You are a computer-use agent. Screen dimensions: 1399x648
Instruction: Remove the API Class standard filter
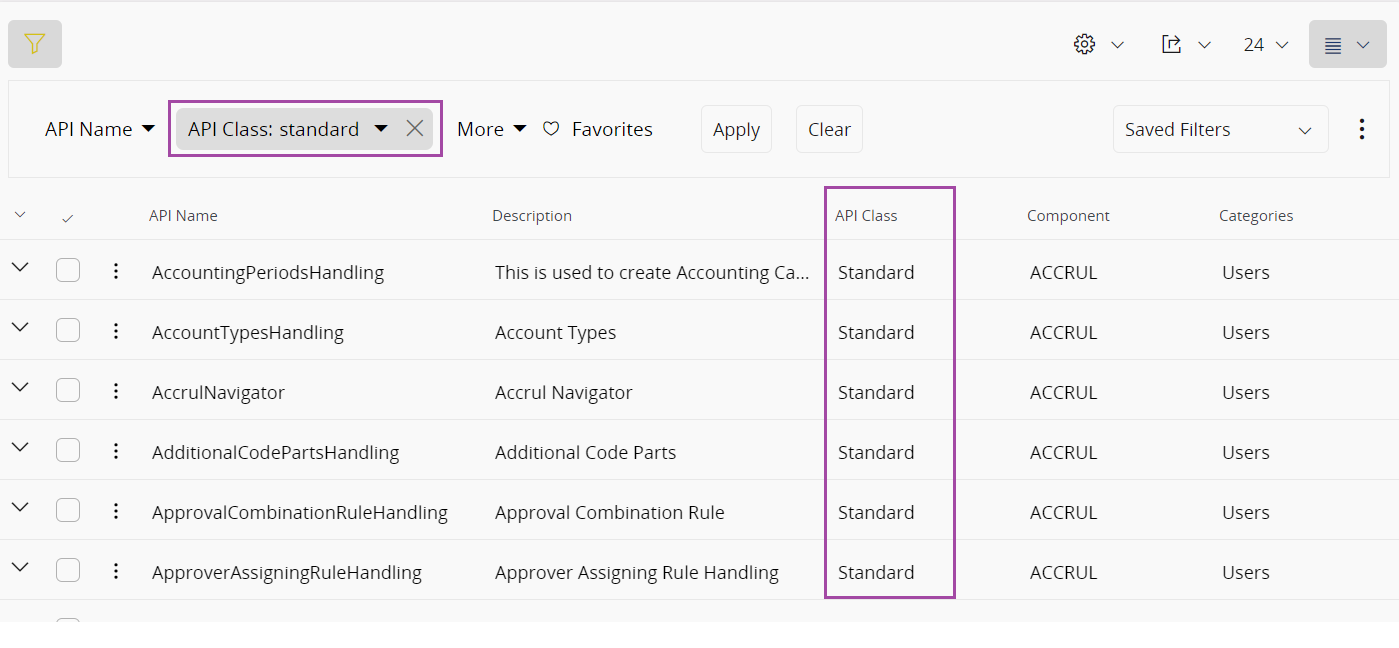point(415,128)
